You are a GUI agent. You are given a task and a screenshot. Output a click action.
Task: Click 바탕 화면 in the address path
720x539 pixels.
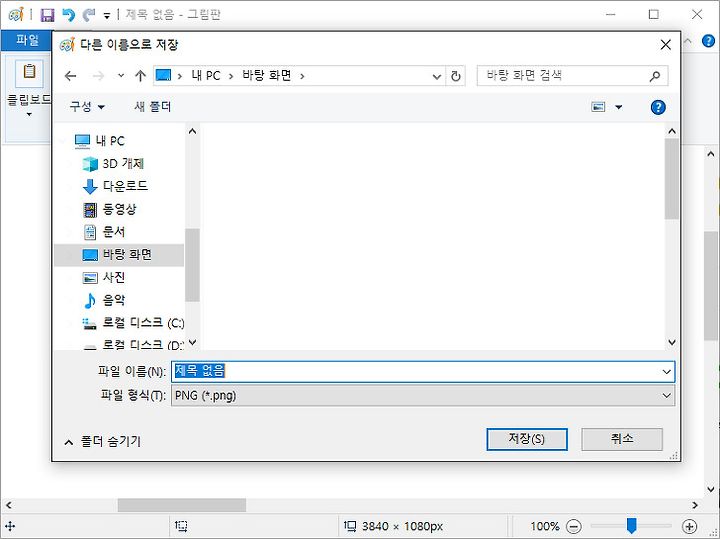coord(267,76)
